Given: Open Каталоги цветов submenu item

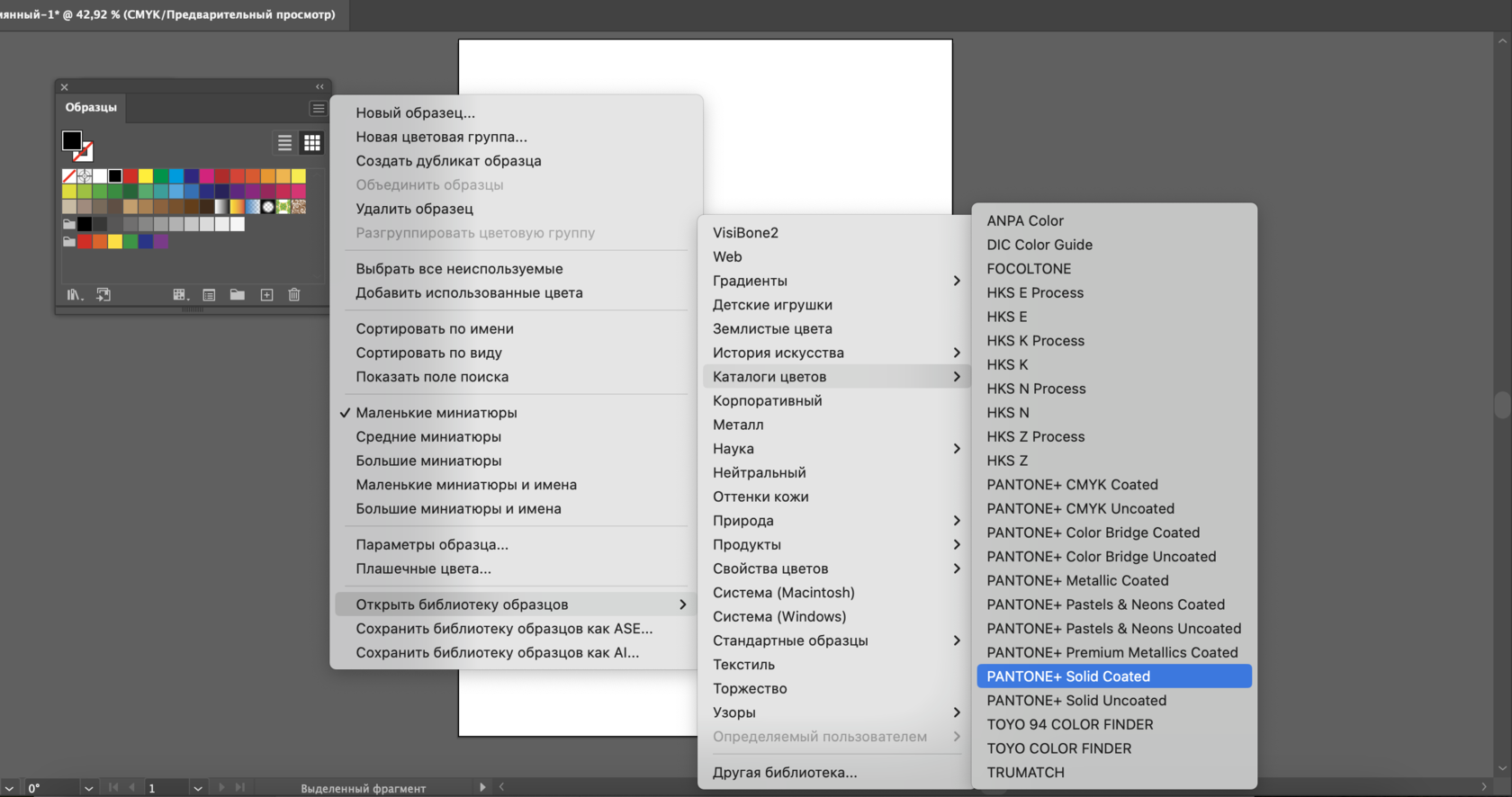Looking at the screenshot, I should coord(835,377).
